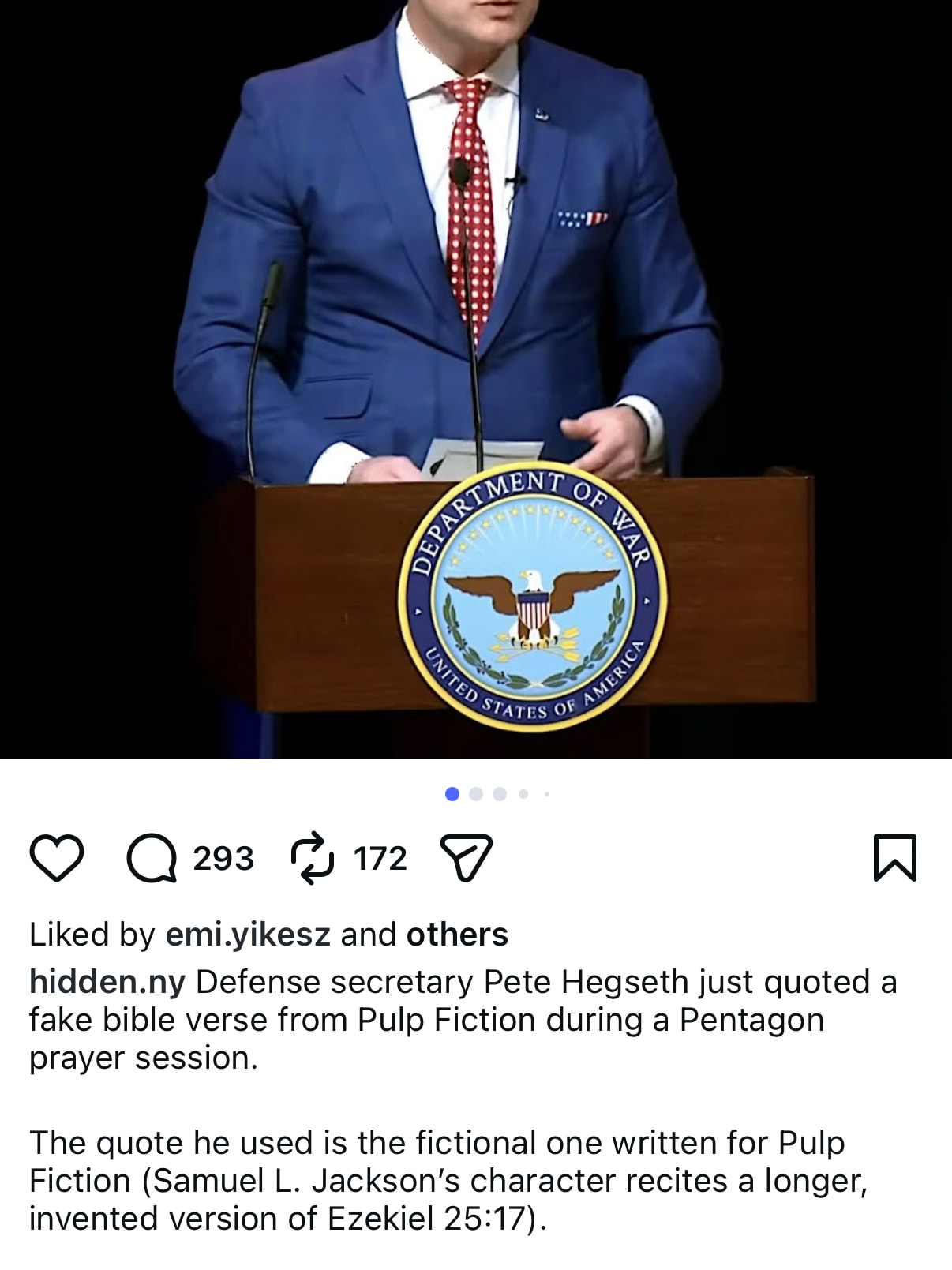Tap the Ezekiel 25:17 caption paragraph
The height and width of the screenshot is (1270, 952).
coord(448,1181)
